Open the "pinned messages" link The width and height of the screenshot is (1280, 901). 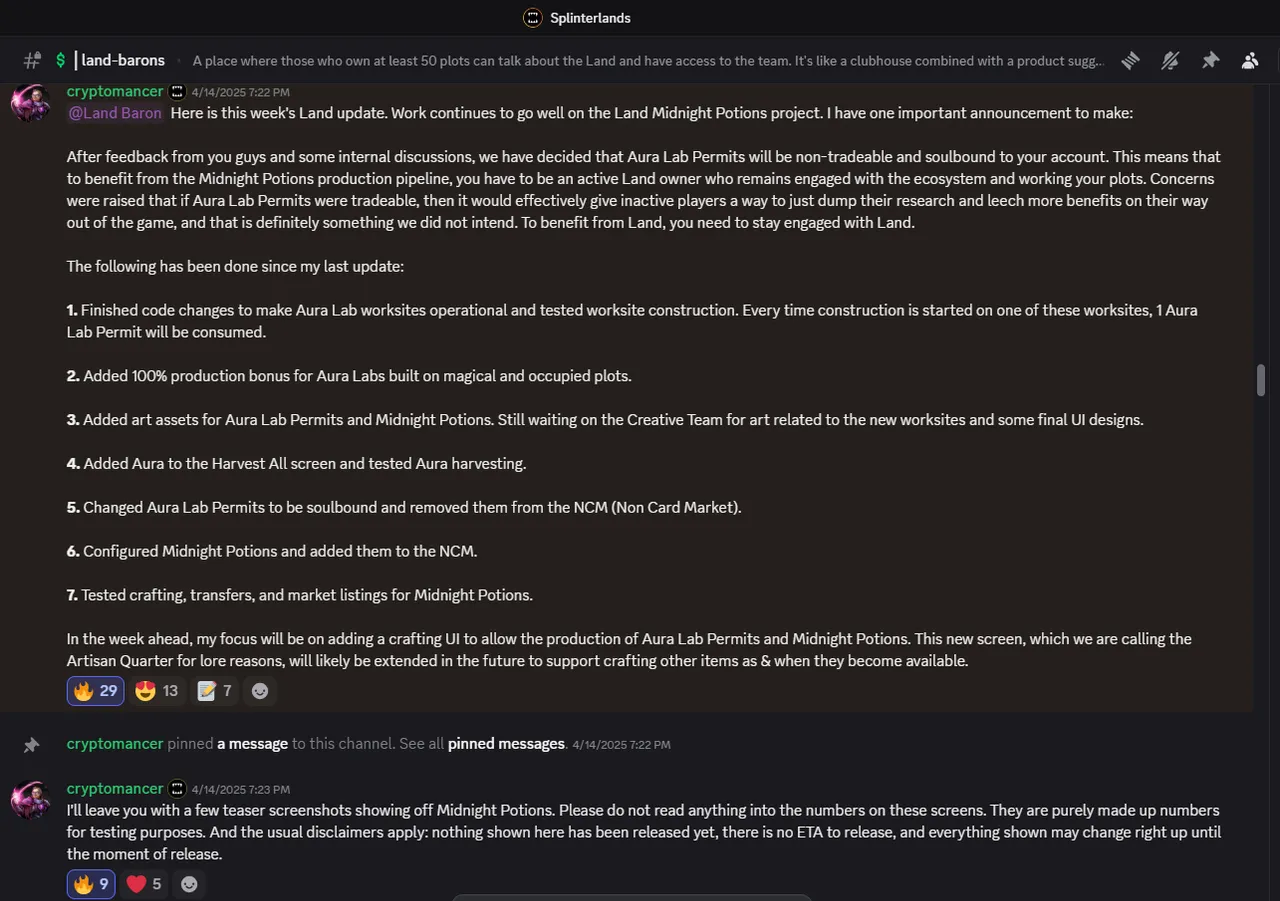(506, 744)
